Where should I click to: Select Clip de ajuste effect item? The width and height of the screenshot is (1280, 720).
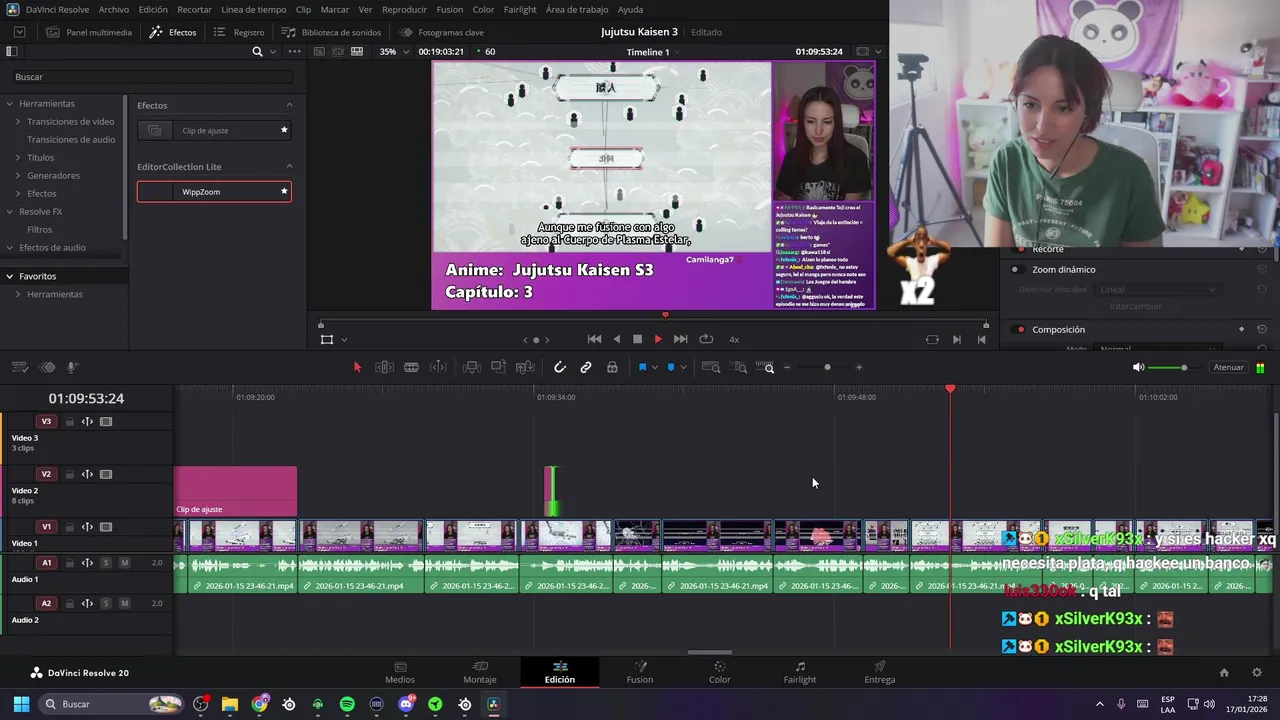click(214, 130)
